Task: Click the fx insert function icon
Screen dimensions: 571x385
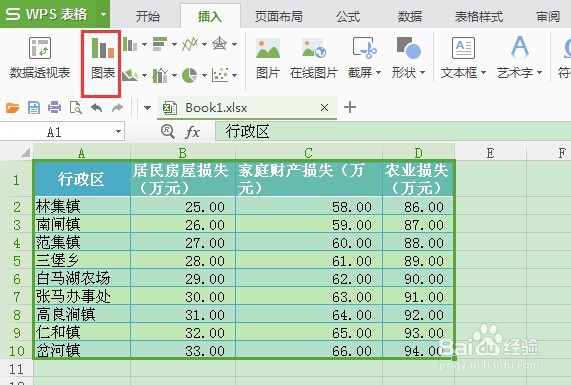Action: [x=192, y=132]
